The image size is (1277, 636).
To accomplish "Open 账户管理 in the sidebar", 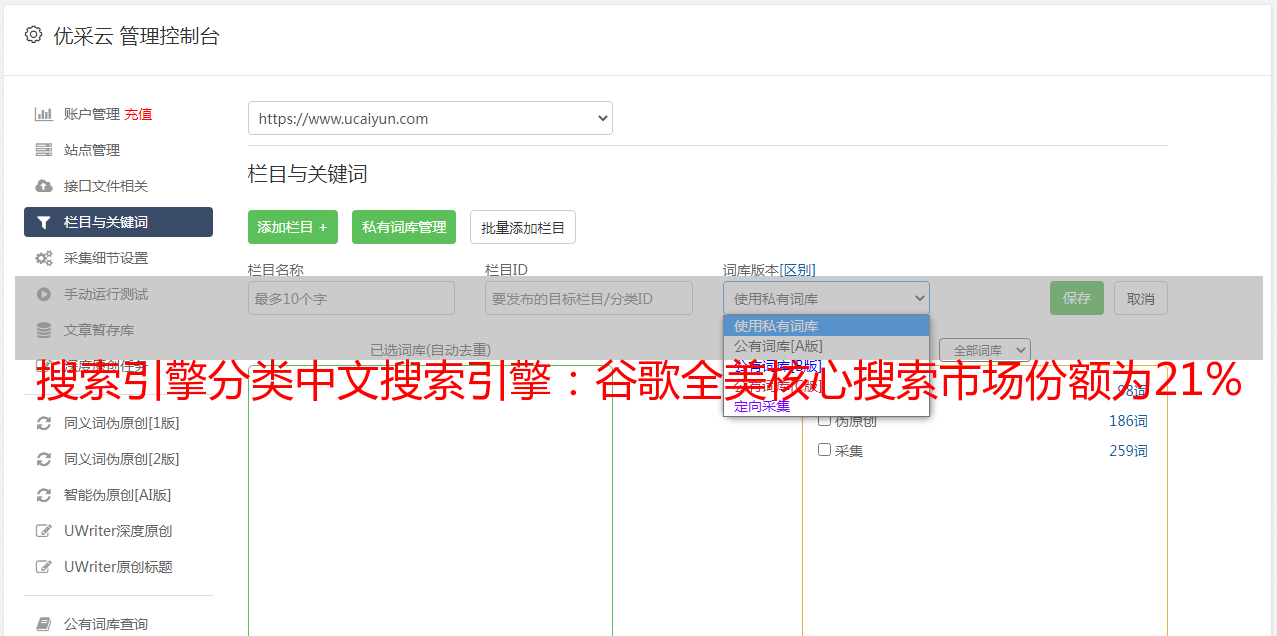I will click(x=91, y=114).
